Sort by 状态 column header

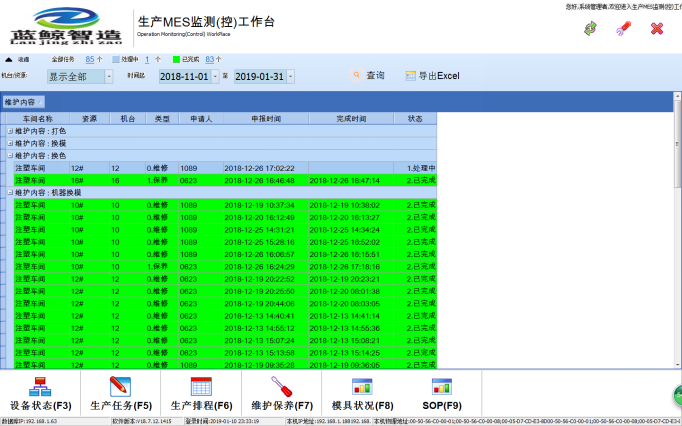415,119
